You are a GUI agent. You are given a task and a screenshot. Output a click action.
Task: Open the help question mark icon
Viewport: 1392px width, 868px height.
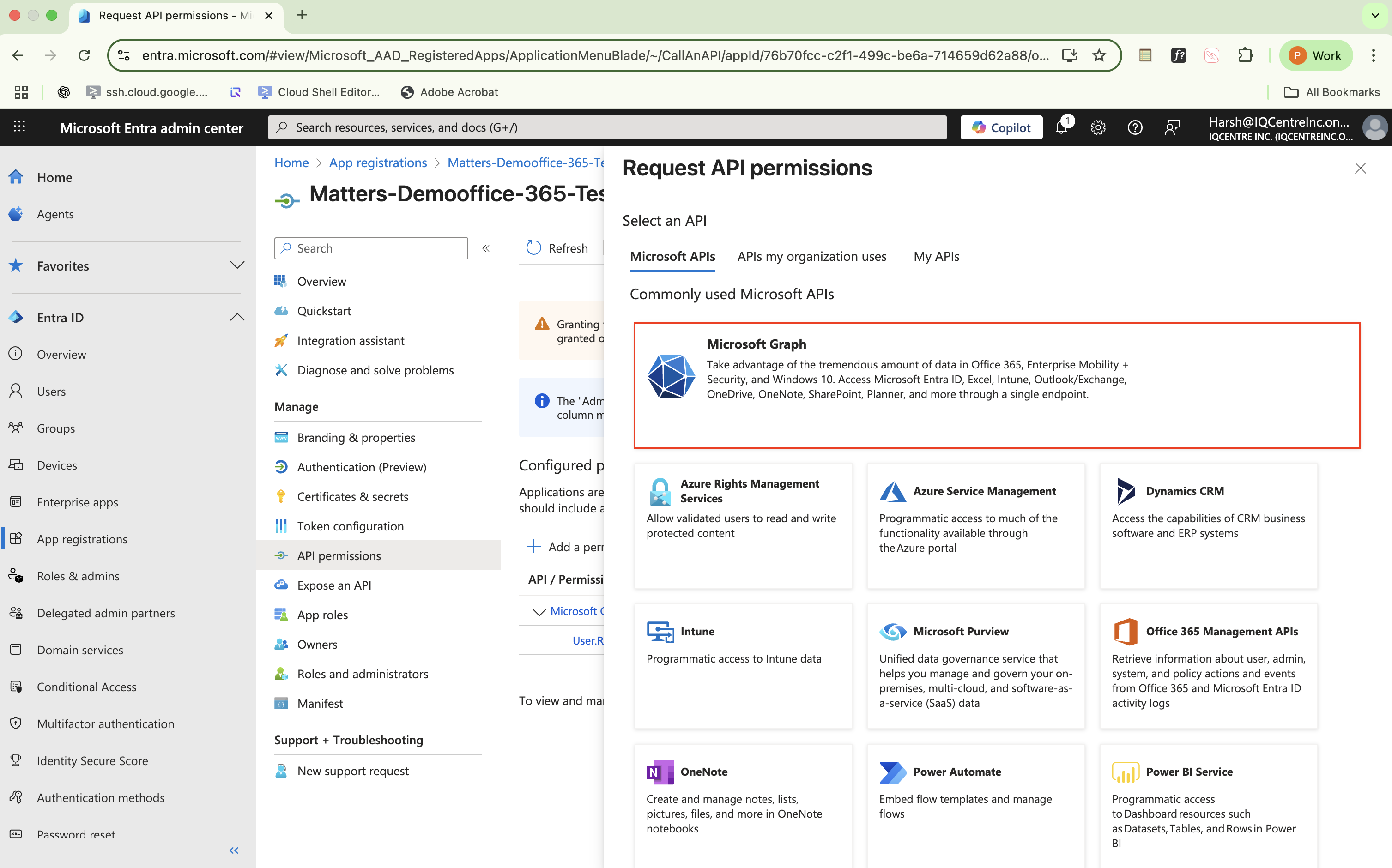click(x=1135, y=127)
